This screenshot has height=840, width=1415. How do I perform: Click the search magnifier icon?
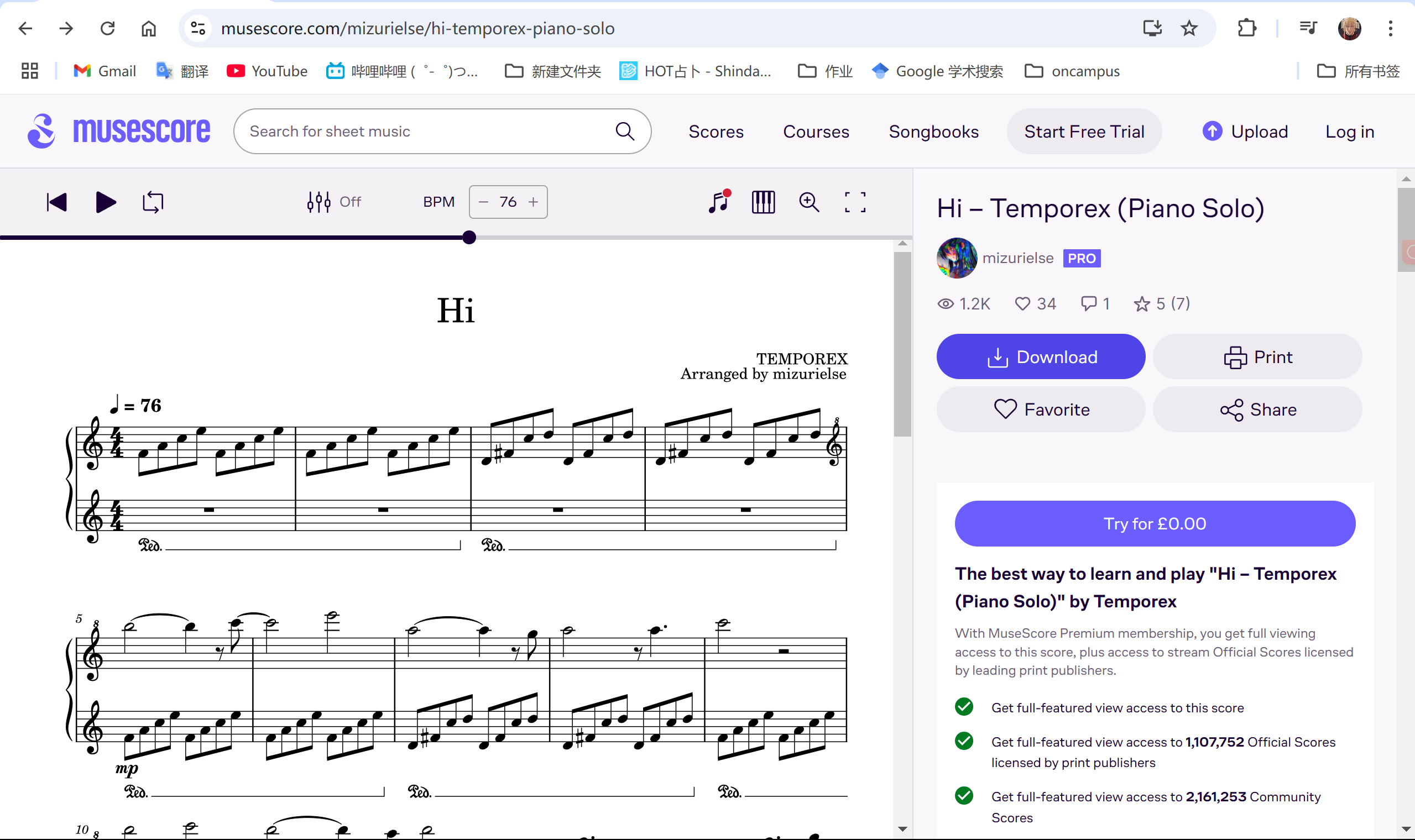(x=624, y=132)
